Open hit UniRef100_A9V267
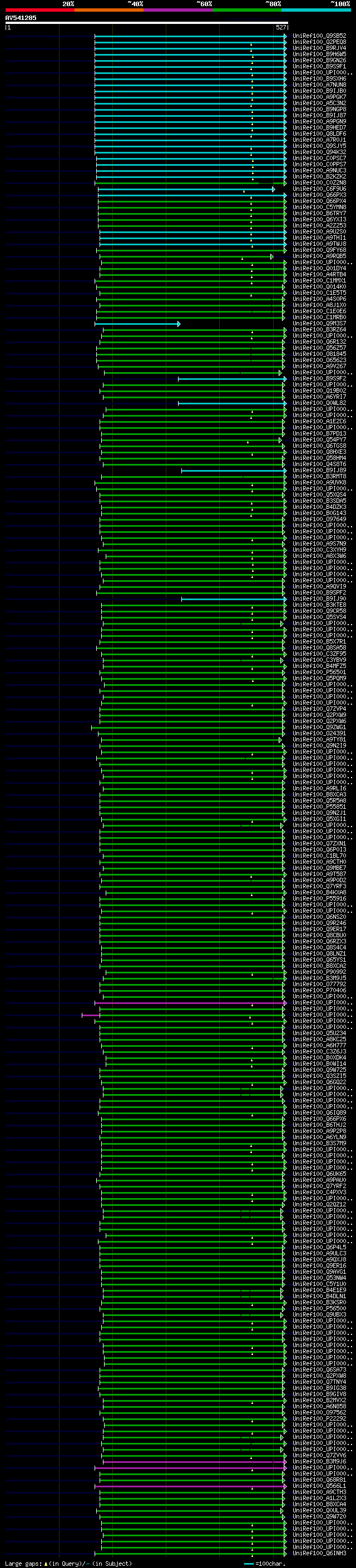The width and height of the screenshot is (356, 1568). (x=319, y=367)
